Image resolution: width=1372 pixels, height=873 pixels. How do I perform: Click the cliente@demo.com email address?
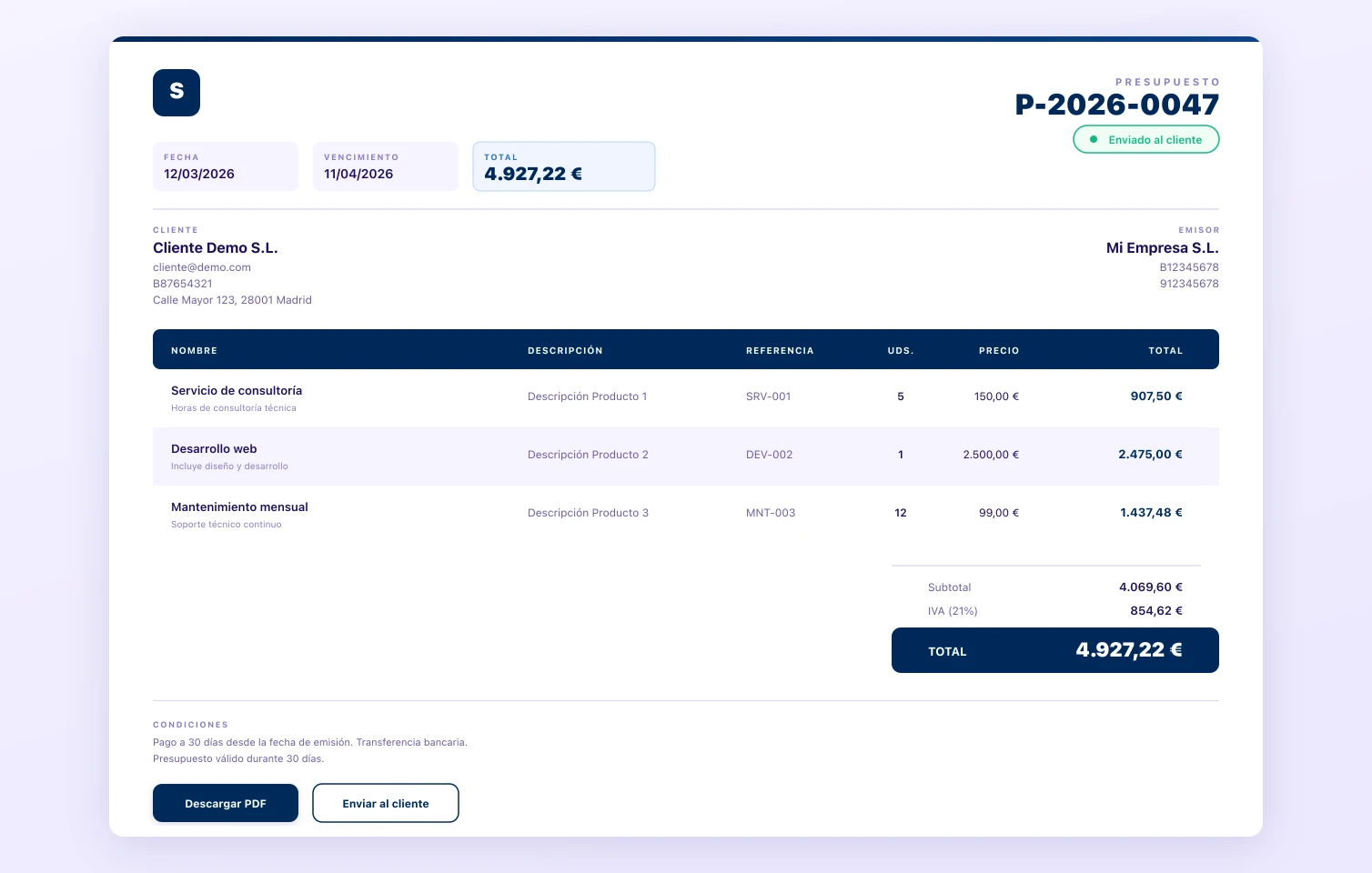tap(202, 267)
